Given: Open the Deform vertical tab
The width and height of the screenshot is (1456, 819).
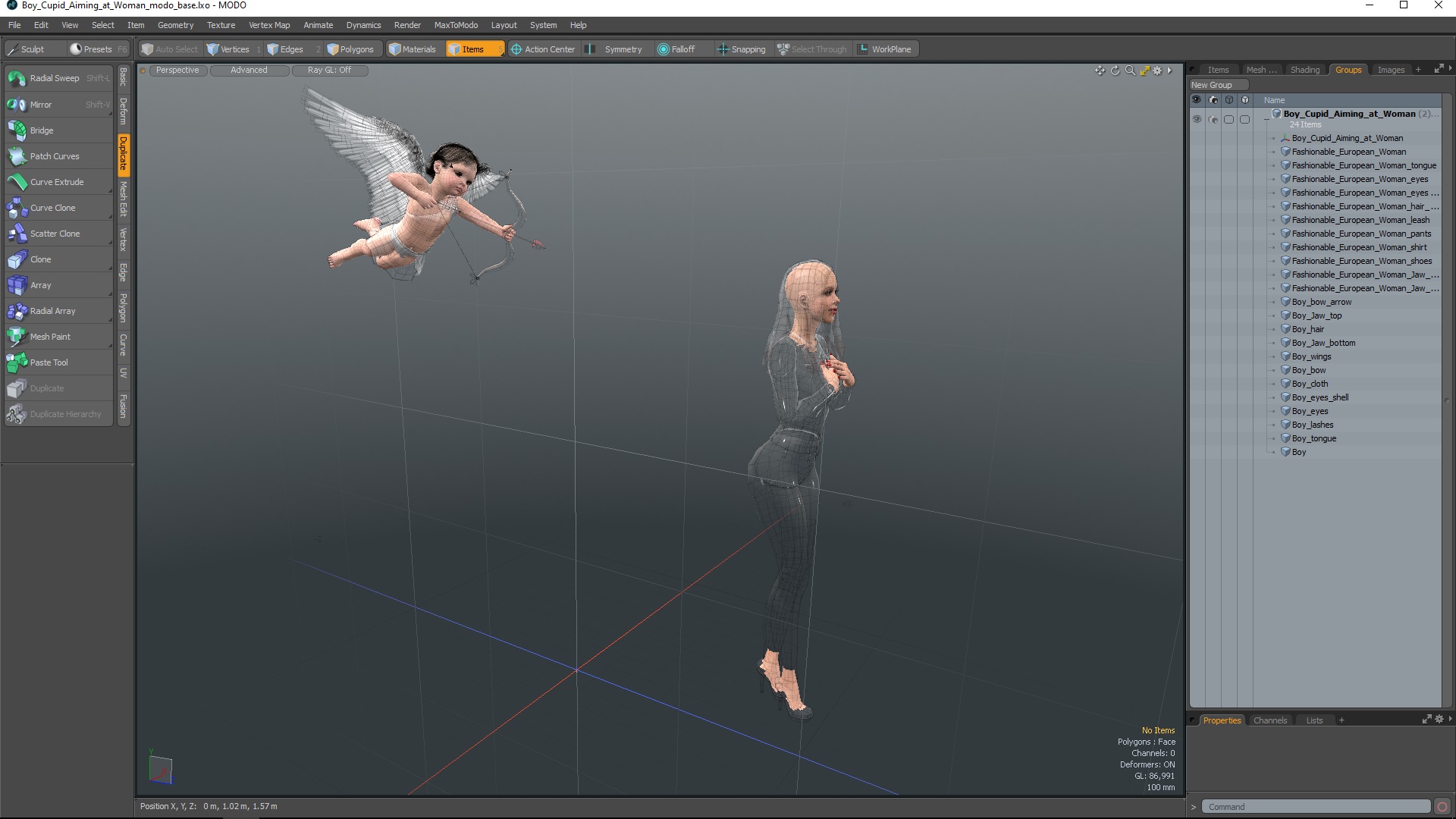Looking at the screenshot, I should (x=123, y=111).
